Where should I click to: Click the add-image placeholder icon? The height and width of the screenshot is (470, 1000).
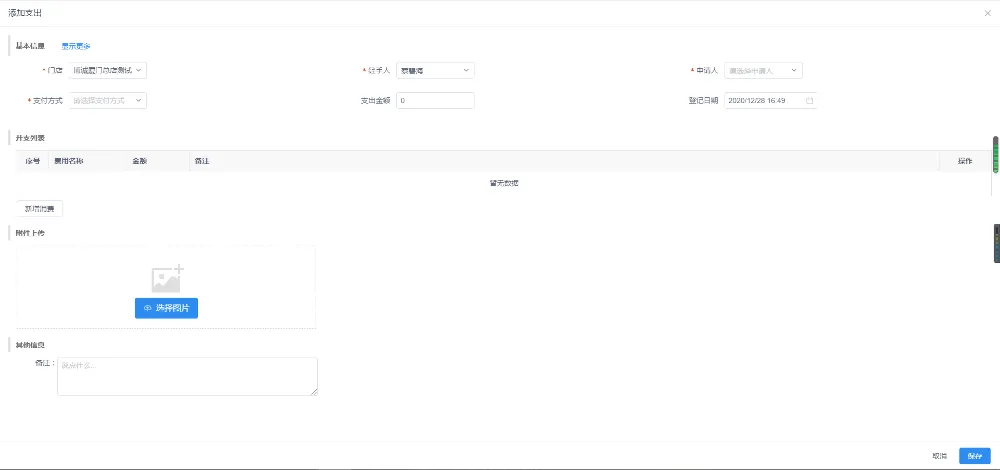[x=166, y=279]
